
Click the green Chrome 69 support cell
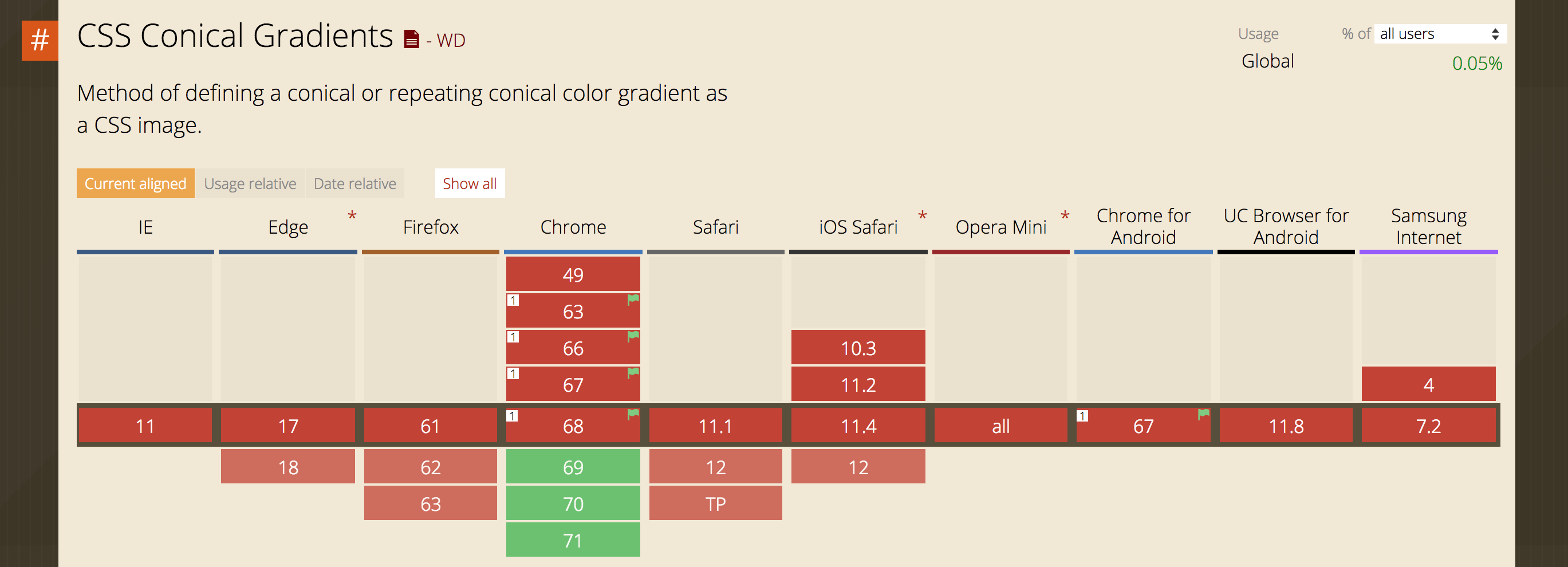573,467
